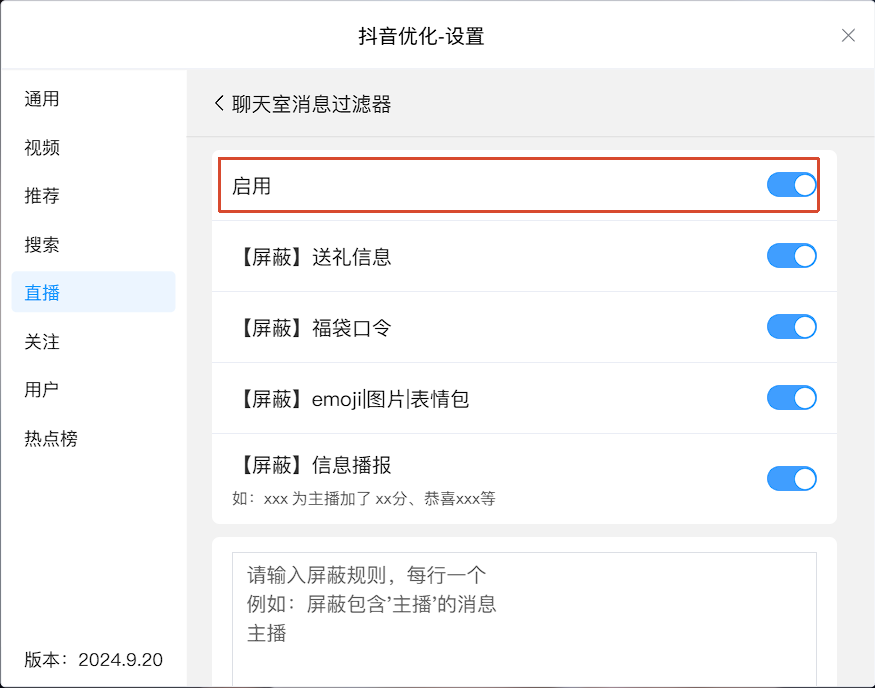Image resolution: width=875 pixels, height=688 pixels.
Task: Switch to the 搜索 section
Action: [93, 244]
